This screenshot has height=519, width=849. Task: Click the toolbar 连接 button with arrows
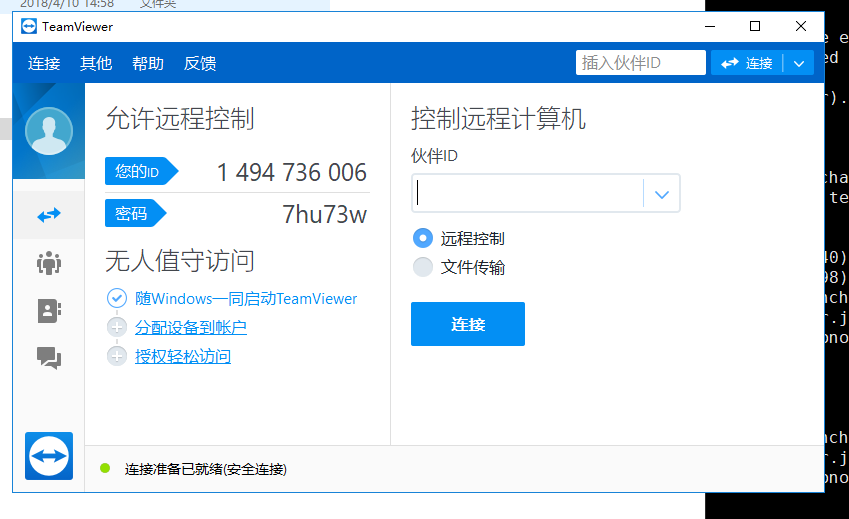click(x=747, y=63)
